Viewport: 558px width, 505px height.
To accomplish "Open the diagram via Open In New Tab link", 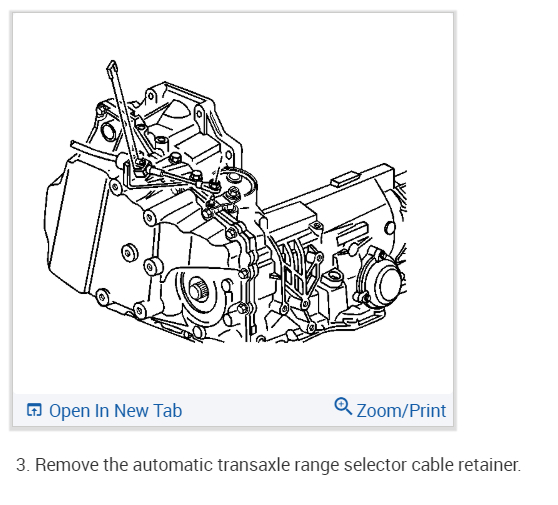I will coord(115,410).
